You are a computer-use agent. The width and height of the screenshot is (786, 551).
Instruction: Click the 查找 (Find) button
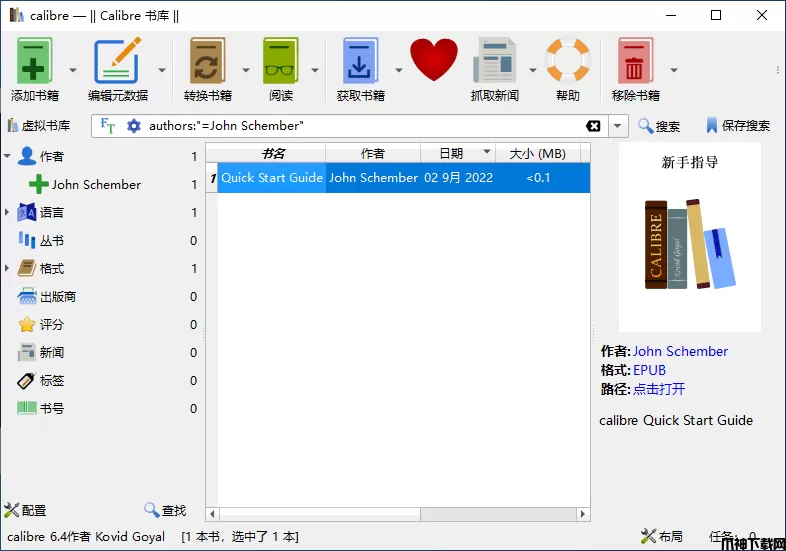[165, 510]
